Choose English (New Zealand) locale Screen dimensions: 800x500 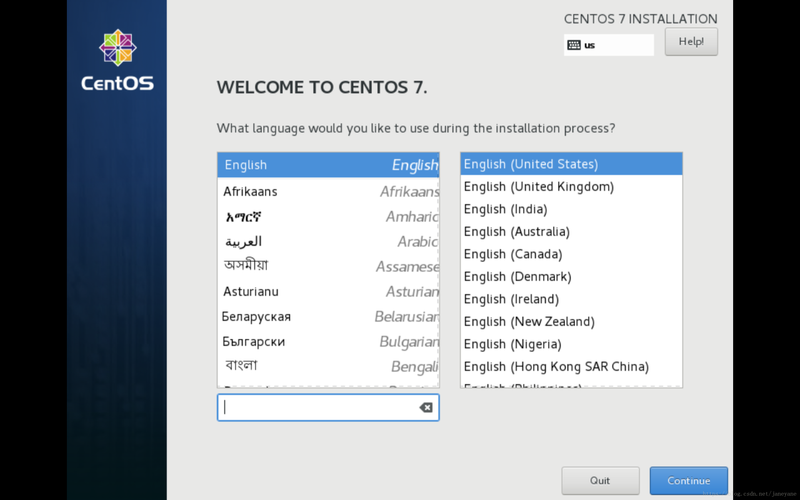pyautogui.click(x=571, y=321)
